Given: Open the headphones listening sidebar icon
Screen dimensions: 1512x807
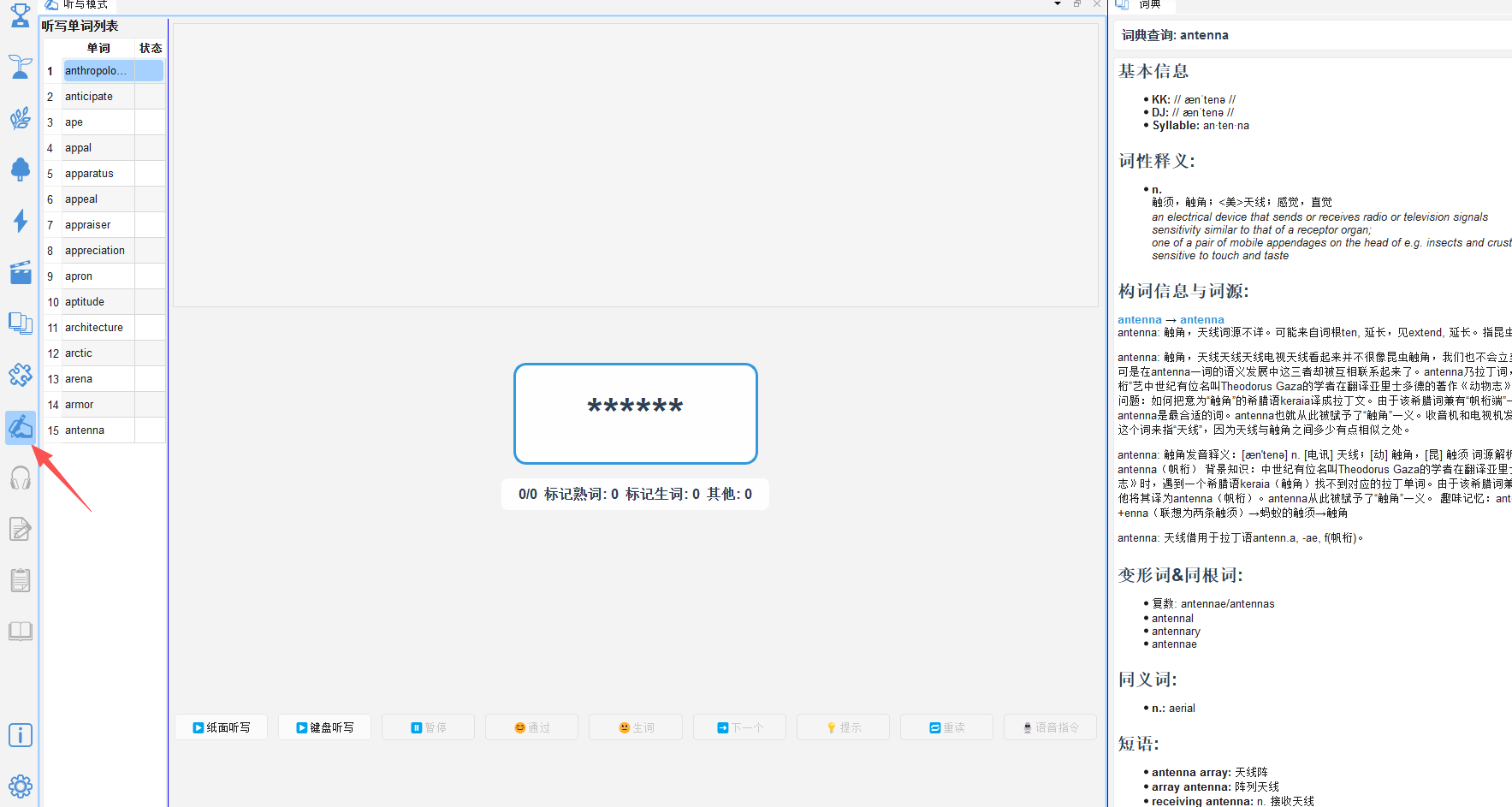Looking at the screenshot, I should coord(20,478).
